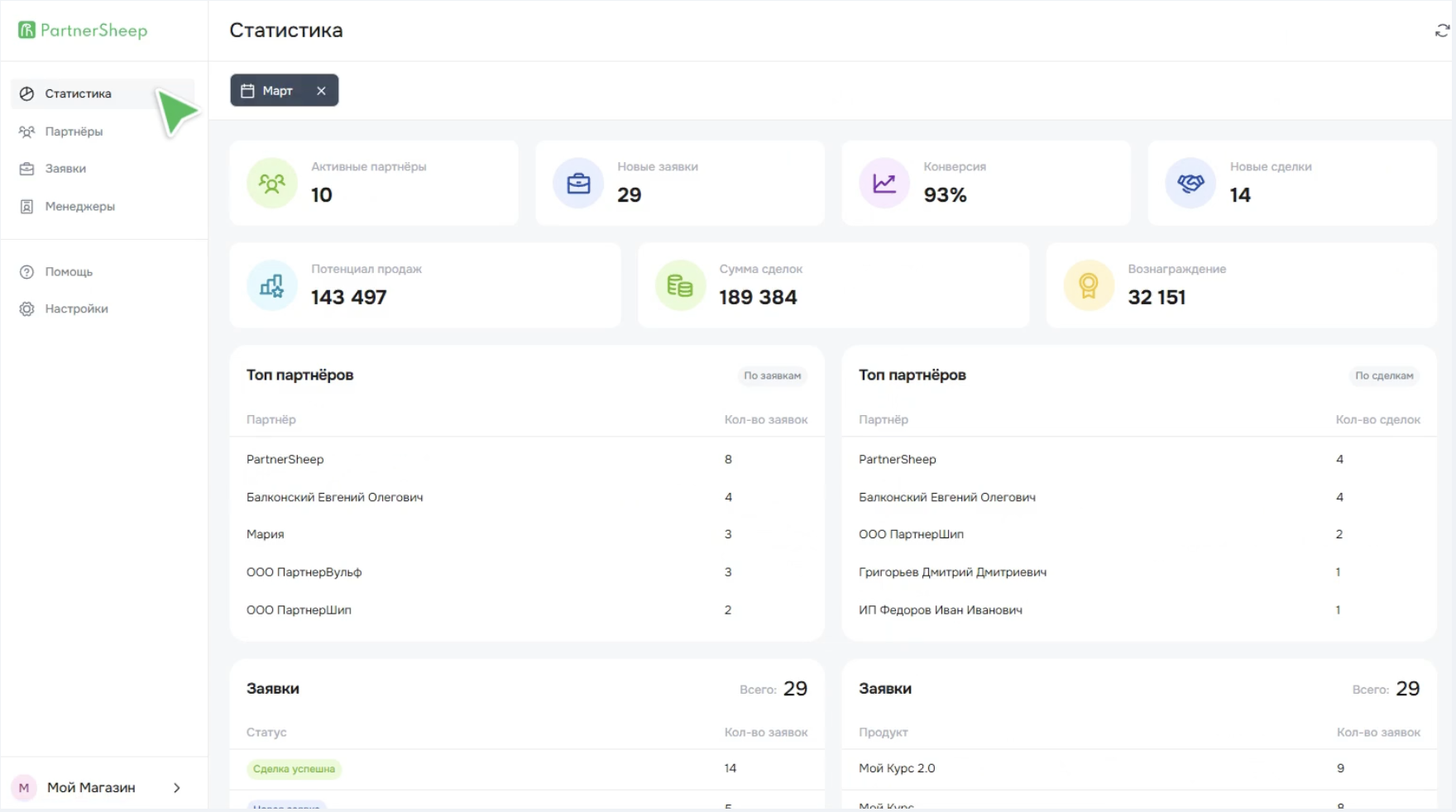
Task: Open the Март date period picker
Action: pos(268,91)
